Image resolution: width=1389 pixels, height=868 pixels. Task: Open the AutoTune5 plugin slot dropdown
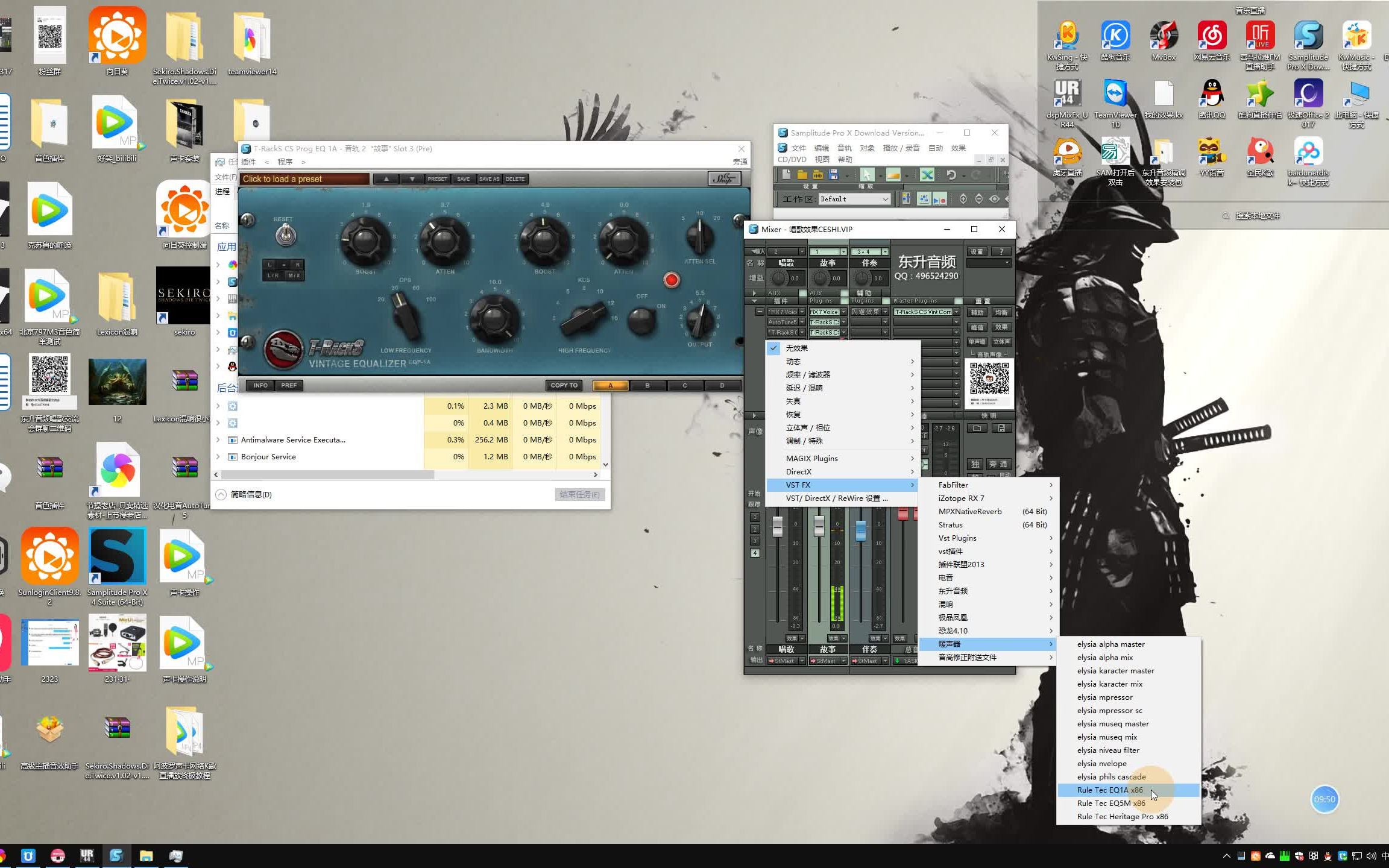coord(802,322)
